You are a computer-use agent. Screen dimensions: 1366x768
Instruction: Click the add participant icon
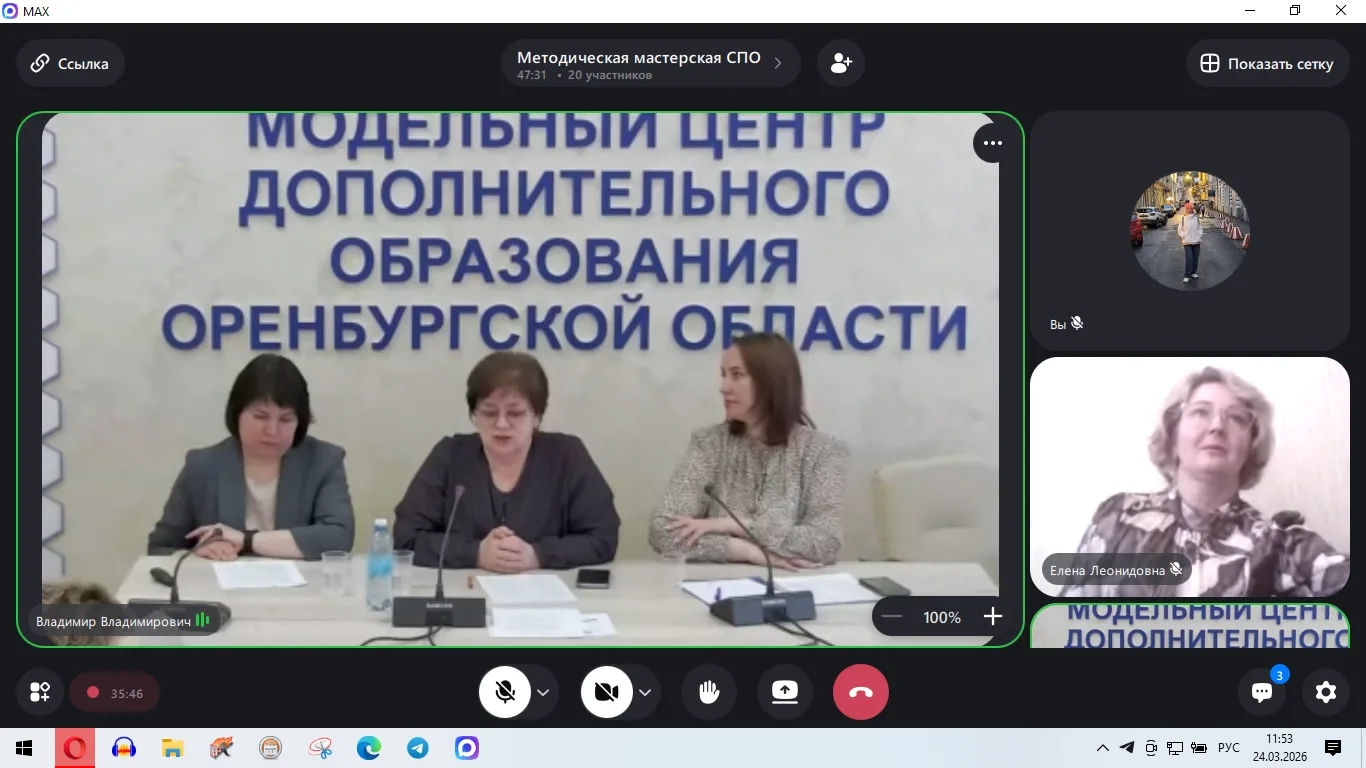(x=841, y=64)
